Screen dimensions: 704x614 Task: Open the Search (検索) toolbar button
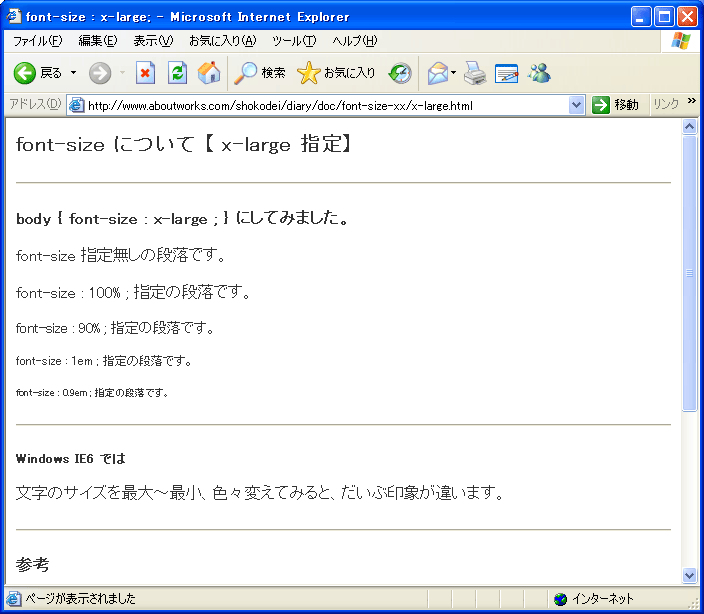(260, 73)
